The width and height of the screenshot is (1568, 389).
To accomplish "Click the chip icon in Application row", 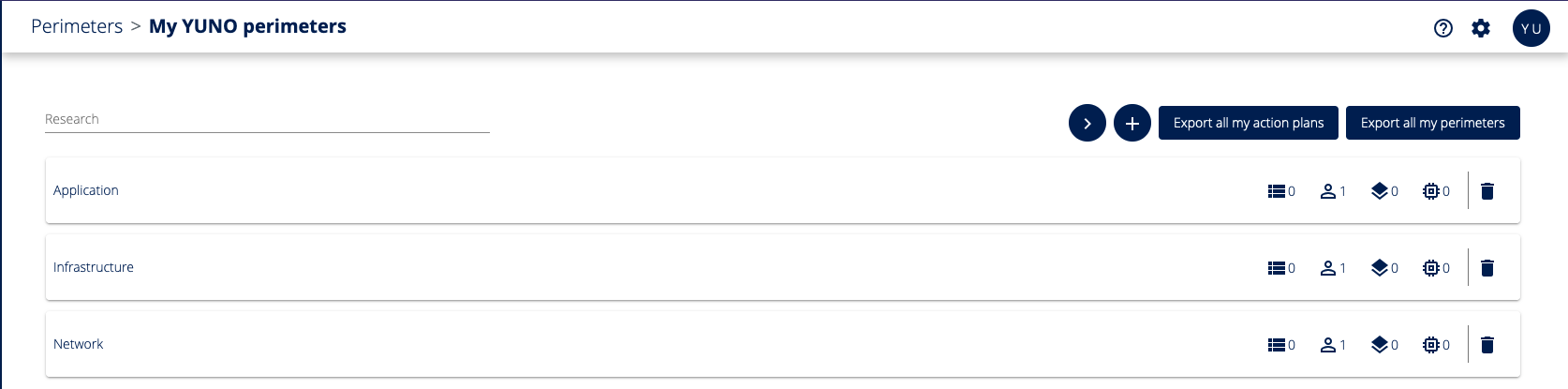I will tap(1431, 191).
